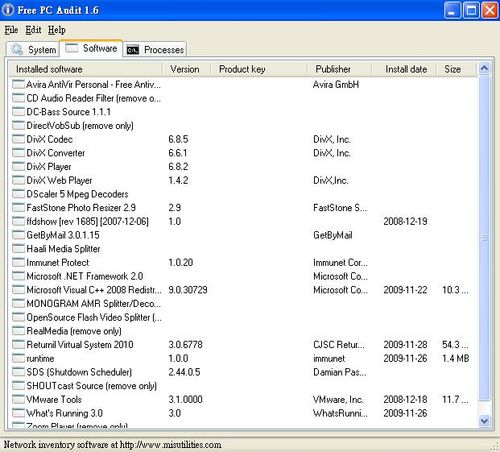Click the icon beside Immunet Protect
500x452 pixels.
click(x=18, y=262)
